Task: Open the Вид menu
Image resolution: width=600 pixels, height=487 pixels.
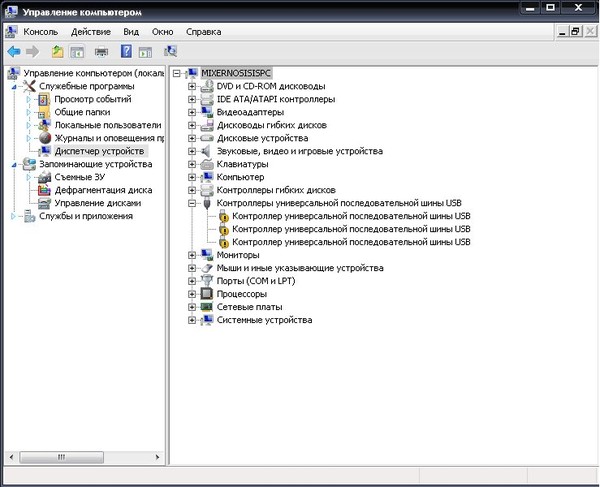Action: [131, 32]
